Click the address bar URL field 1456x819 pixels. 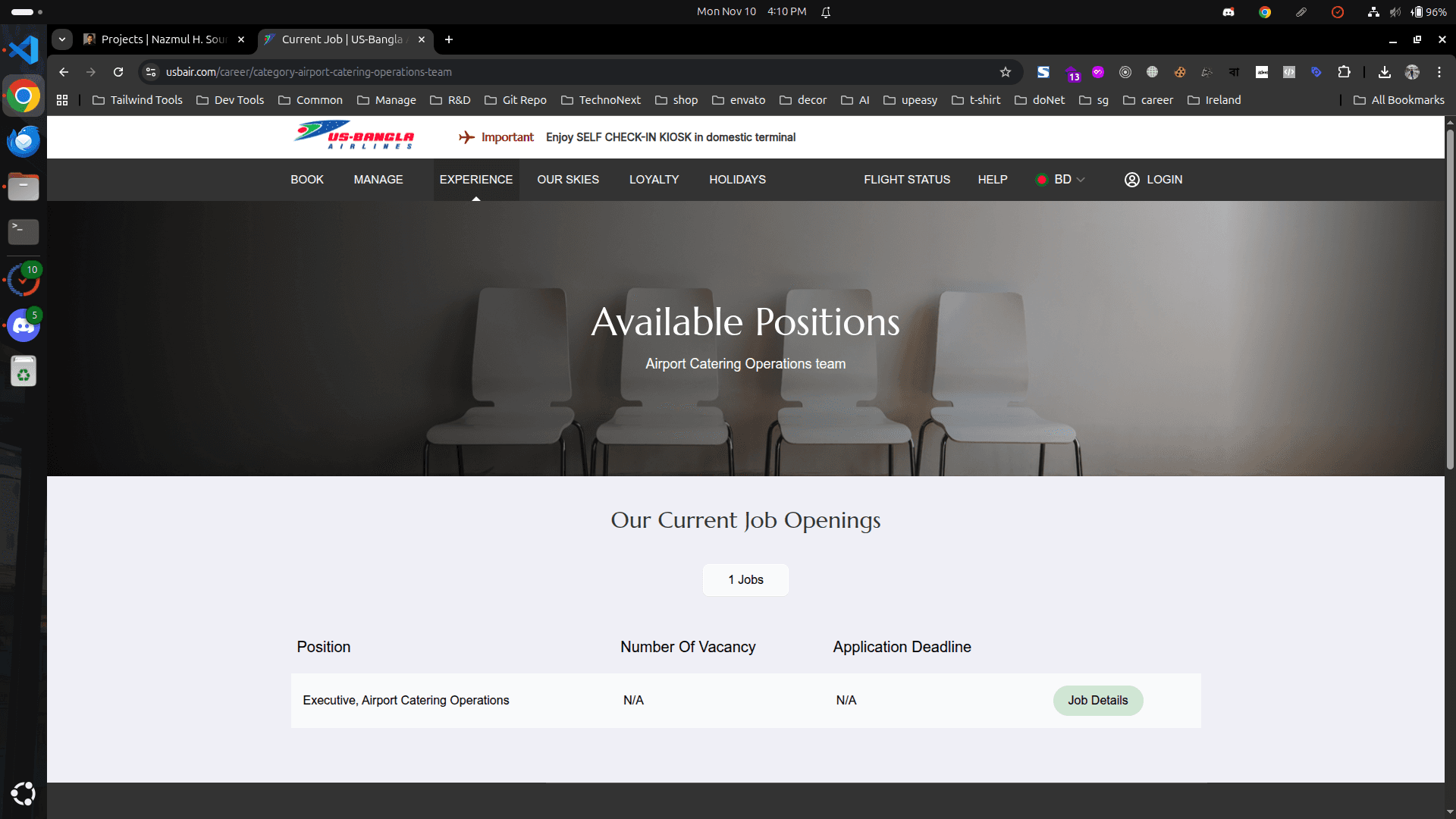(531, 72)
